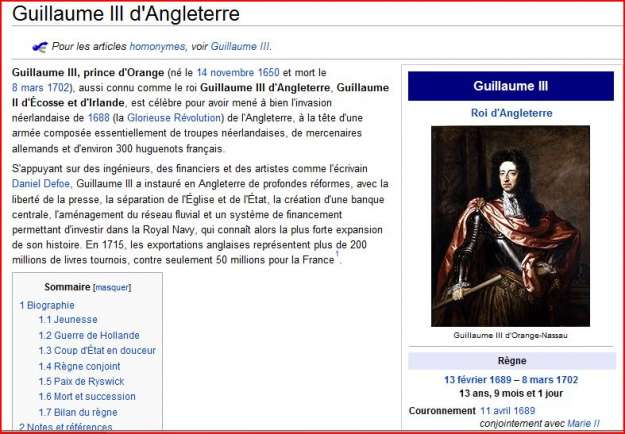Open the 'Glorieuse Révolution' link

click(x=174, y=118)
